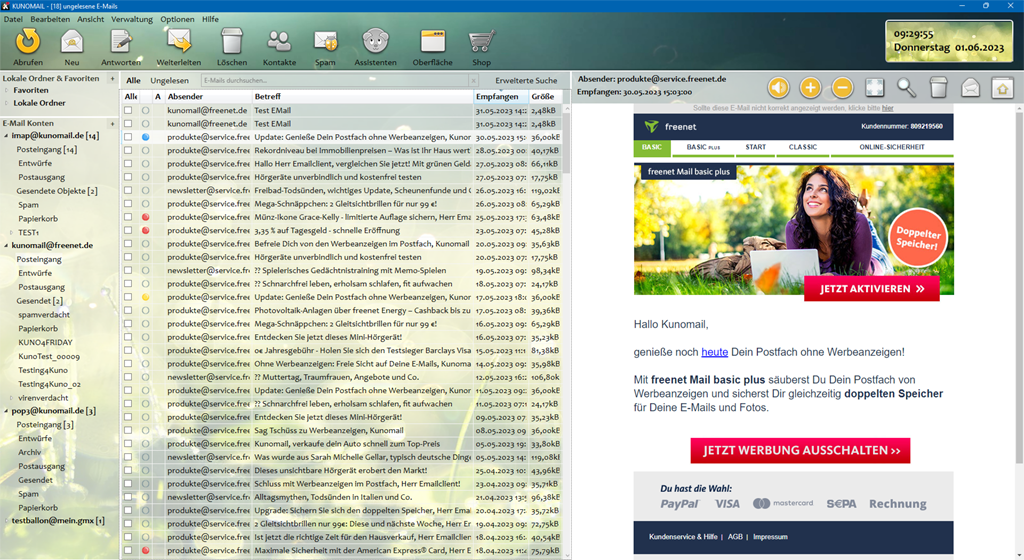The image size is (1024, 560).
Task: Follow the 'heute' link in email
Action: tap(714, 352)
